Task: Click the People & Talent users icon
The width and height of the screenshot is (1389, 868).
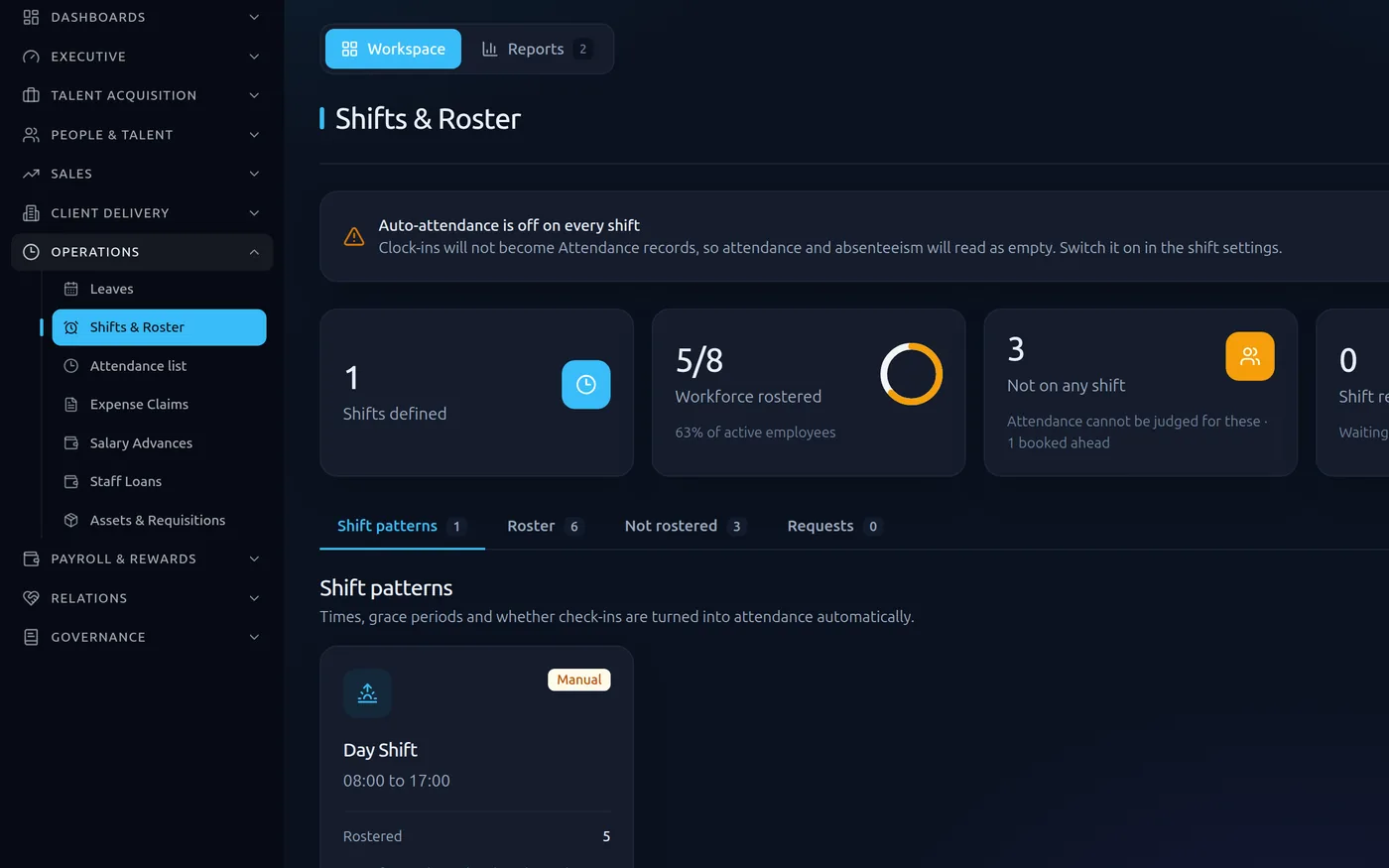Action: coord(31,135)
